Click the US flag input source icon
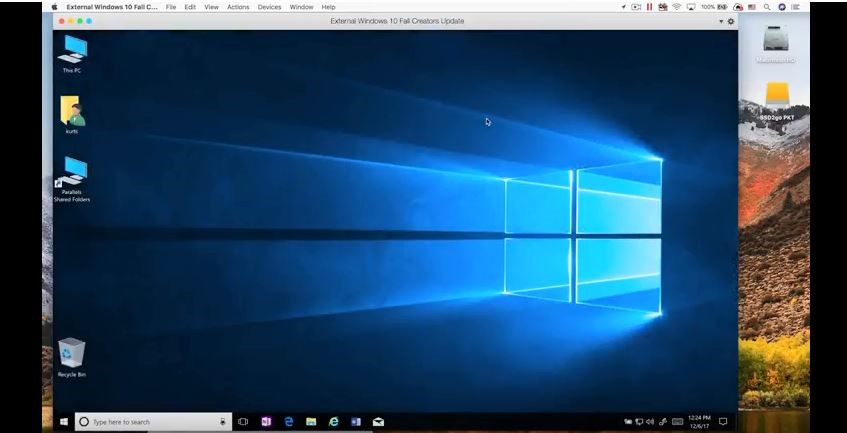 (752, 7)
